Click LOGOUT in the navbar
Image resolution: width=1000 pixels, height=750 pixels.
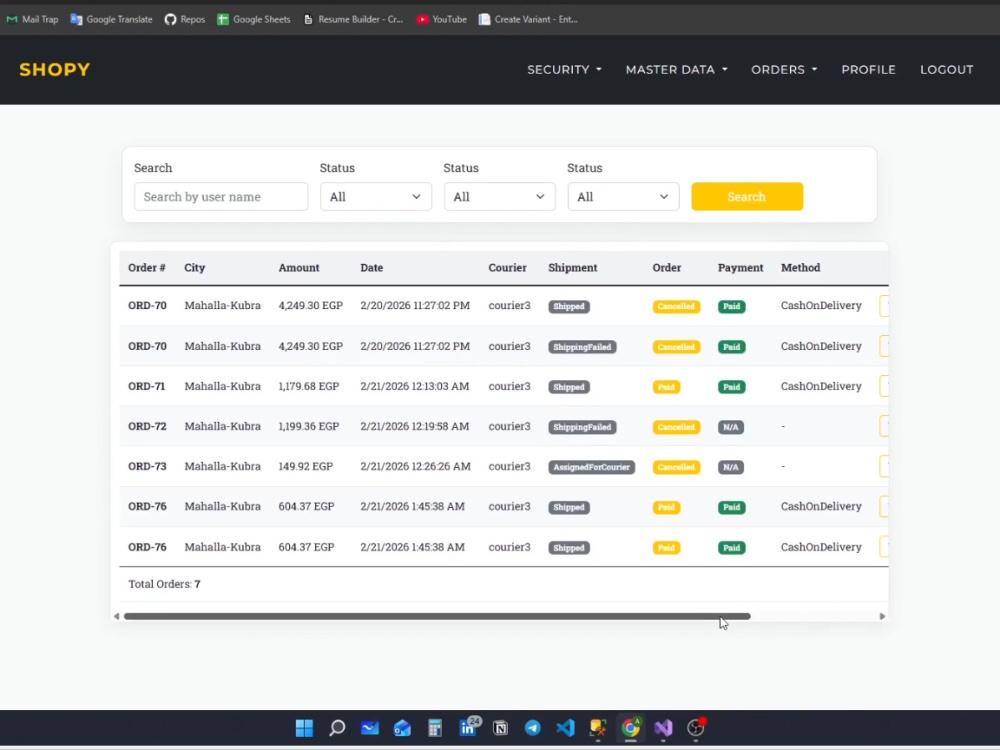(946, 70)
